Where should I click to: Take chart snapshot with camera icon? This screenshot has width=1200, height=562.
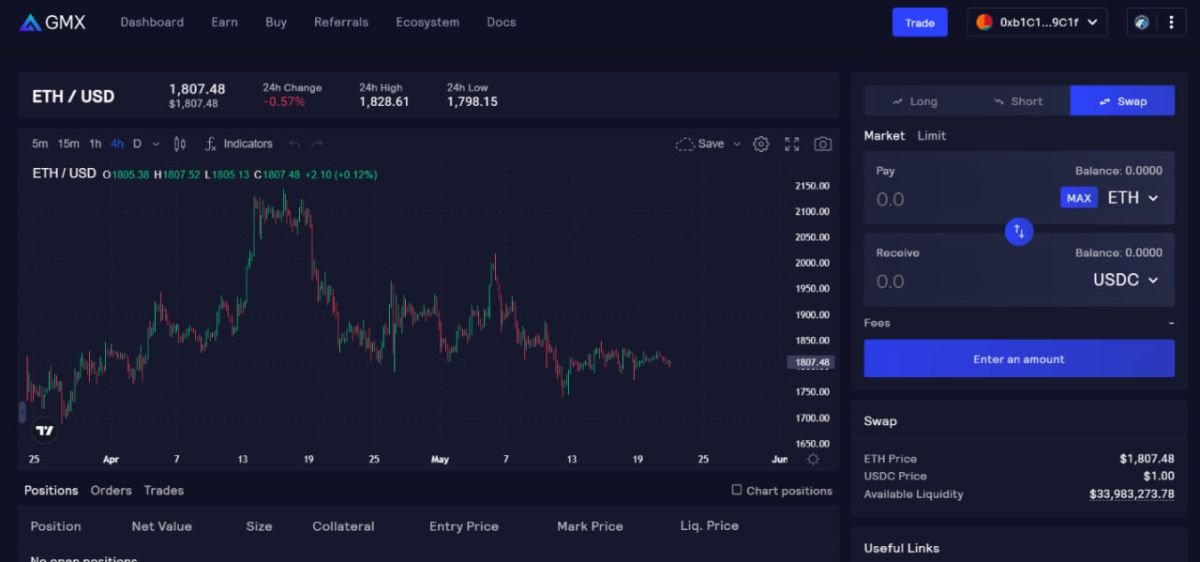click(823, 144)
